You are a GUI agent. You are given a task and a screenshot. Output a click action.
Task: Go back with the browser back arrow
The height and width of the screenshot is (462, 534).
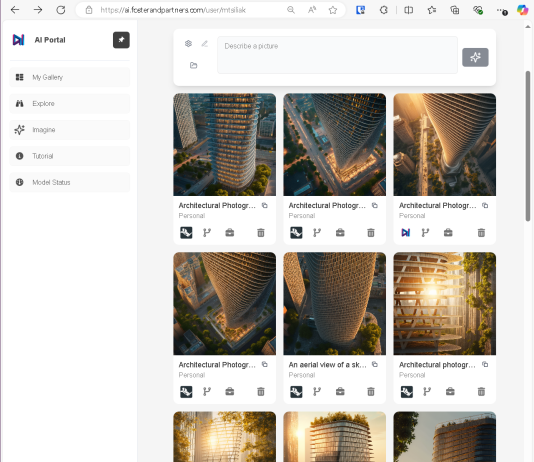click(15, 10)
